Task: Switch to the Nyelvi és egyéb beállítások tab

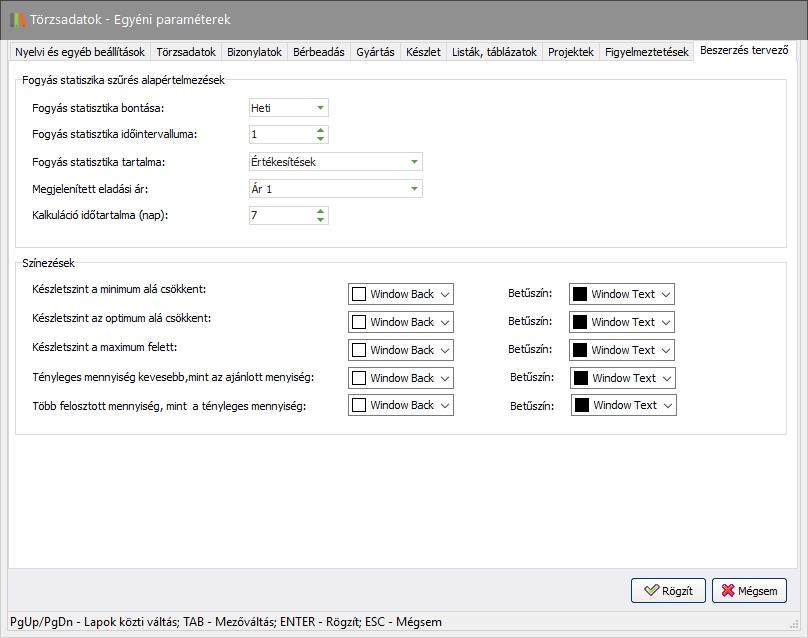Action: coord(80,52)
